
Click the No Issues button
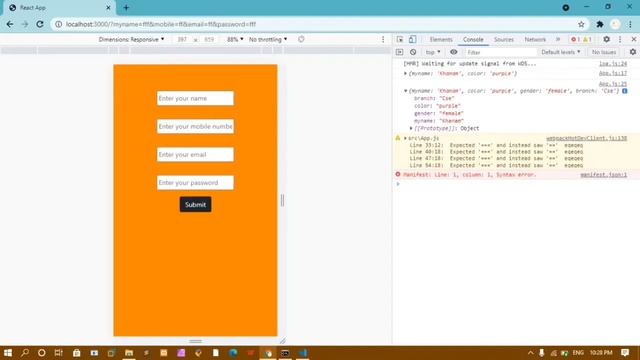click(604, 52)
